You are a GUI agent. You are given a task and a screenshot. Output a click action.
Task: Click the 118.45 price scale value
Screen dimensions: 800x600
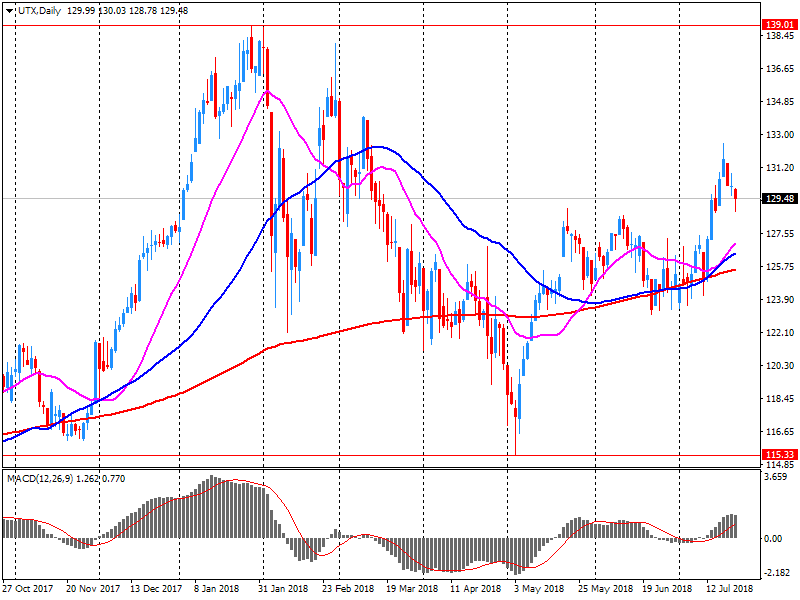coord(780,398)
